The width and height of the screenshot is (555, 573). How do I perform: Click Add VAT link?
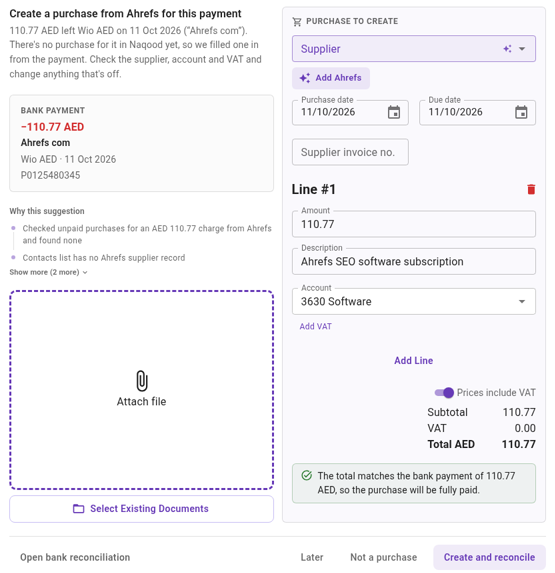(315, 326)
